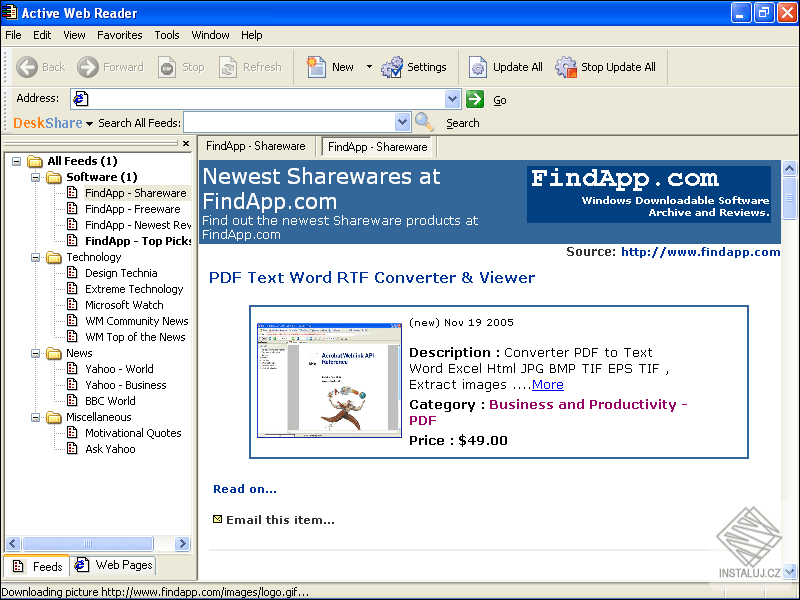
Task: Select the Yahoo - Business feed
Action: tap(126, 385)
